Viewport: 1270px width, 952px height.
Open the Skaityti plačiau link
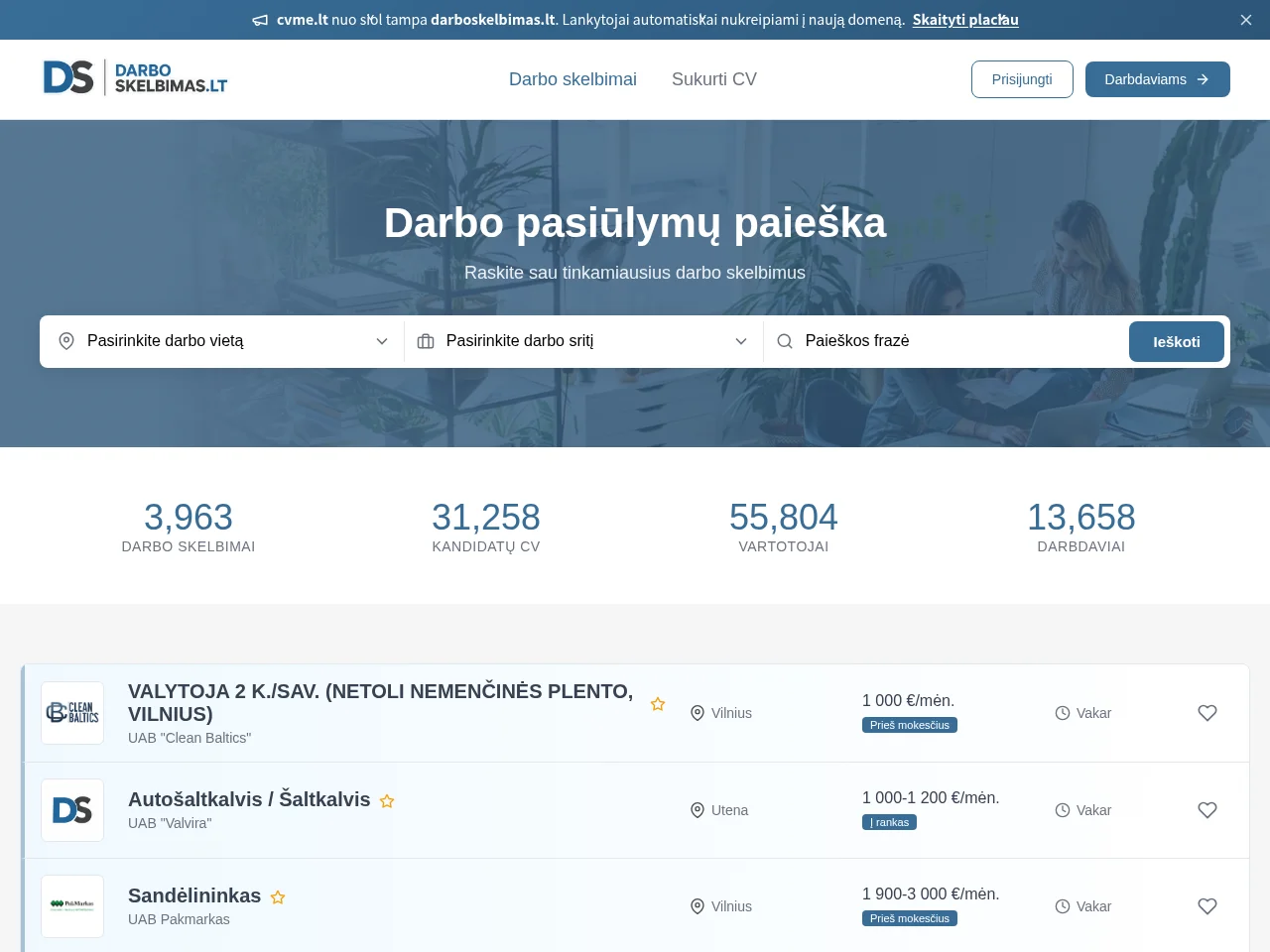(965, 20)
